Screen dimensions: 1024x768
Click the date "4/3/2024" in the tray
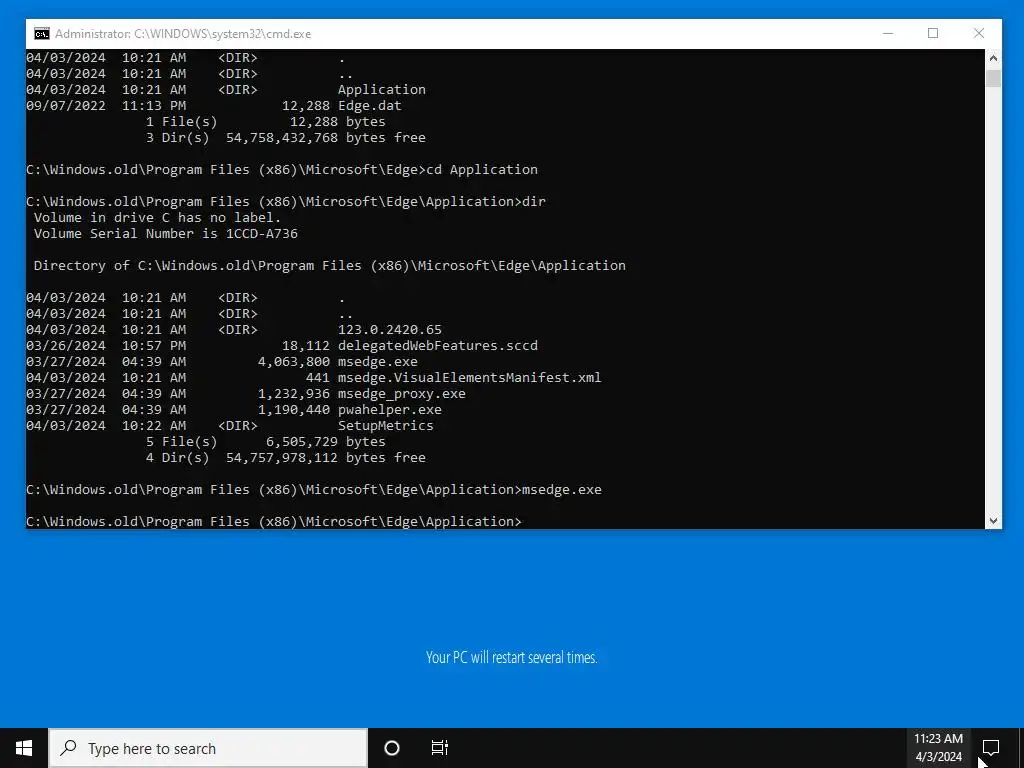[938, 757]
